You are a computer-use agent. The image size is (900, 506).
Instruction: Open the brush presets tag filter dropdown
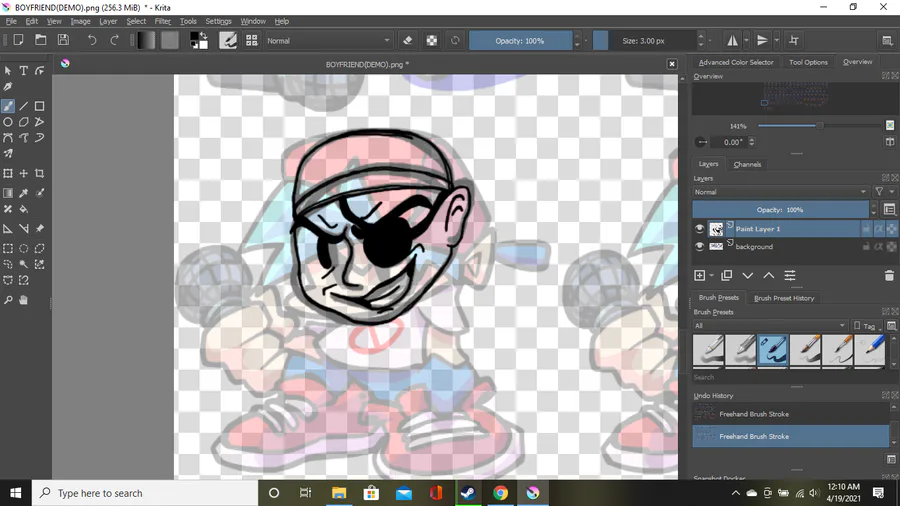(770, 326)
